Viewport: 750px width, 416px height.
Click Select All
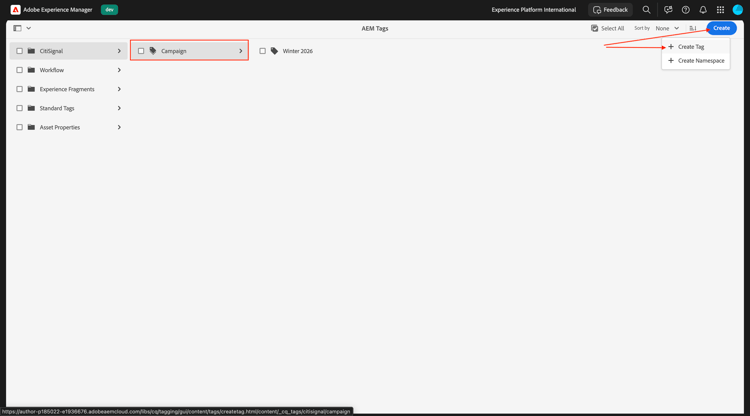(x=607, y=28)
